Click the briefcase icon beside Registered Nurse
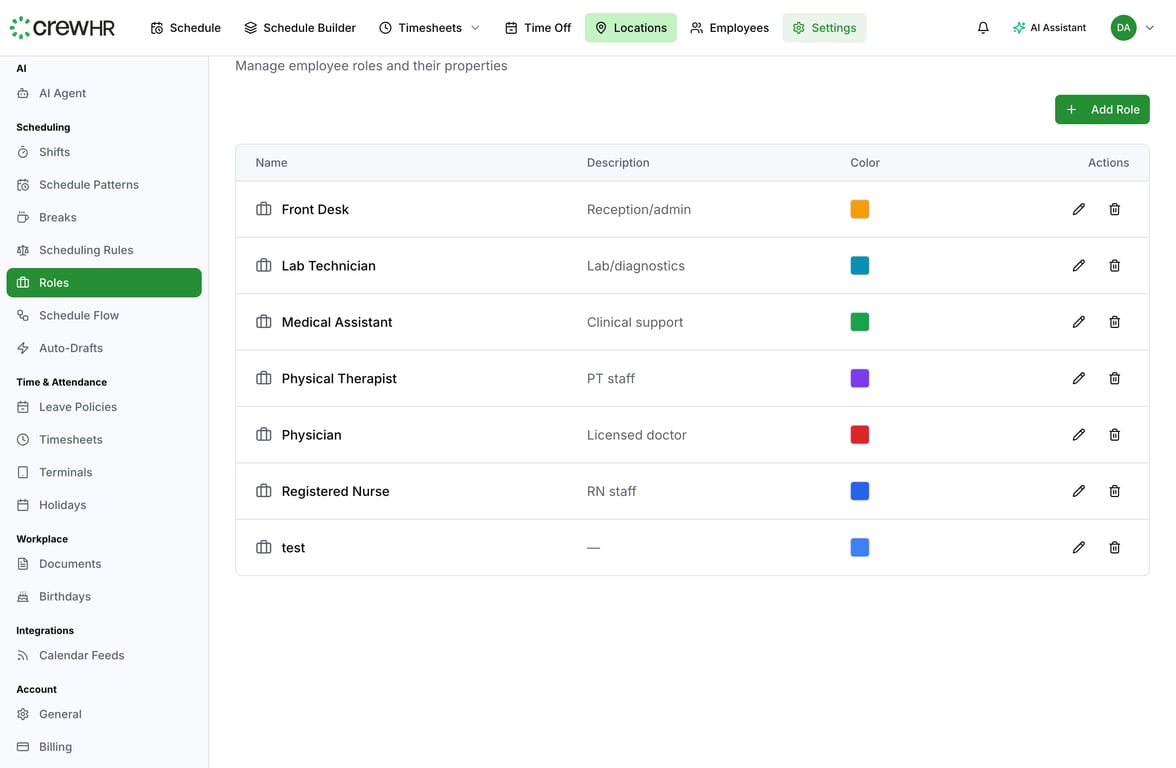The image size is (1176, 768). pyautogui.click(x=263, y=491)
